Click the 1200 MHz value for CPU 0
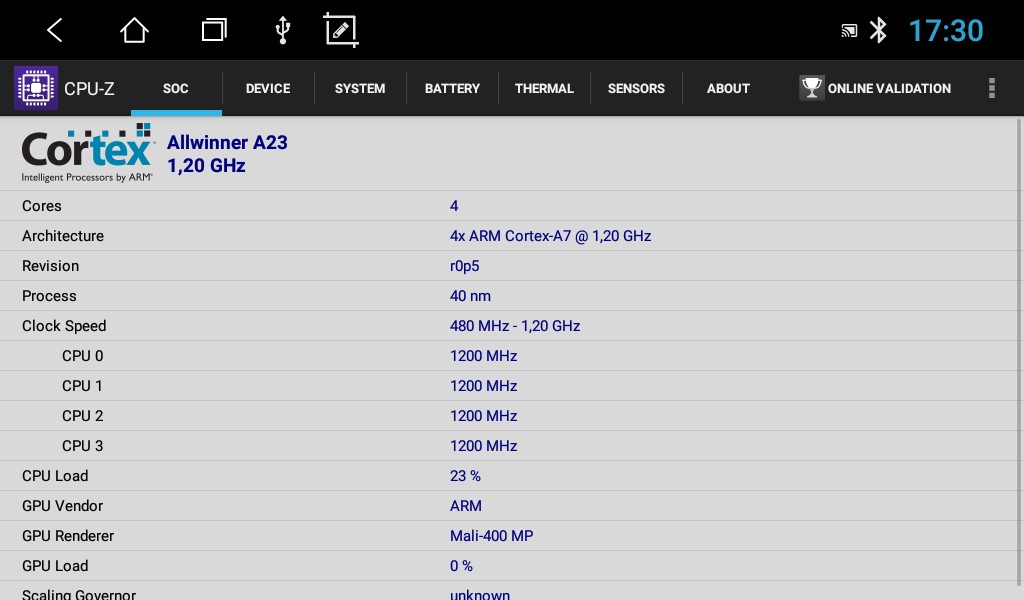 coord(483,356)
